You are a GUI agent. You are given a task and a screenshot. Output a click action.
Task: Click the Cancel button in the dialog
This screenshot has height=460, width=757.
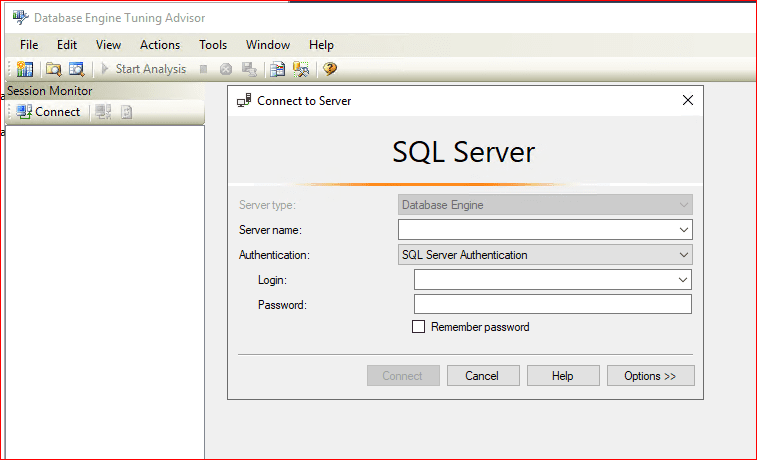coord(482,376)
